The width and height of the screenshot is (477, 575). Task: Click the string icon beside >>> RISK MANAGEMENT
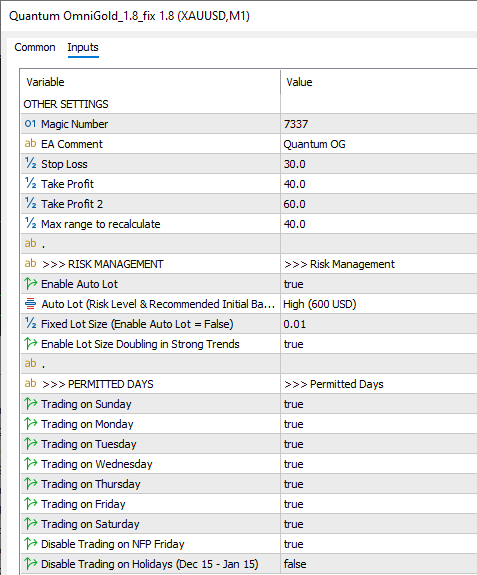30,263
